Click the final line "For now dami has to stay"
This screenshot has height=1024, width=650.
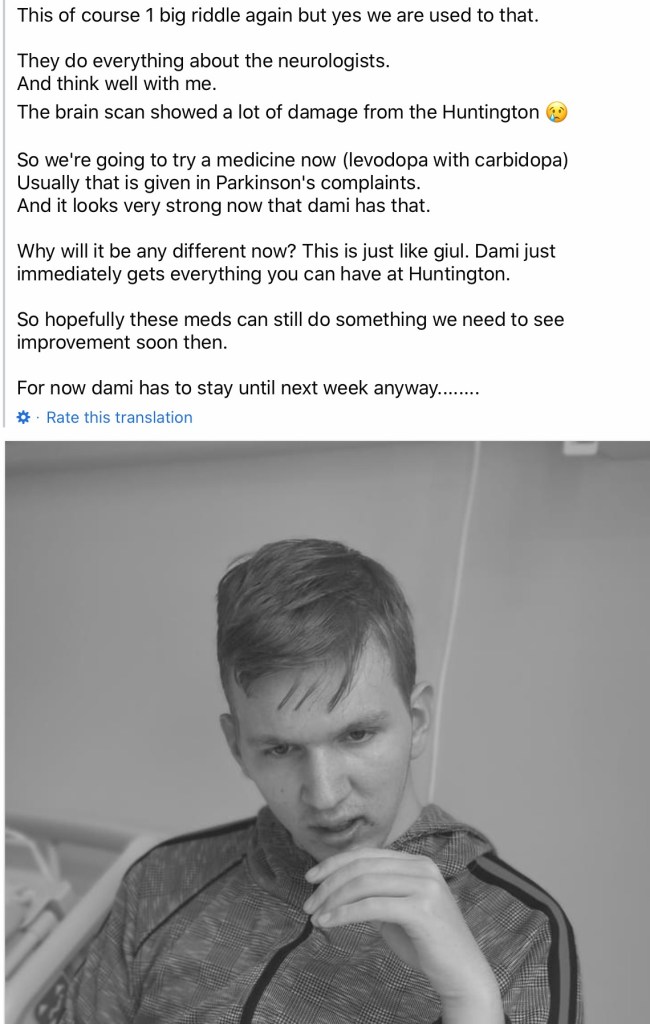248,388
